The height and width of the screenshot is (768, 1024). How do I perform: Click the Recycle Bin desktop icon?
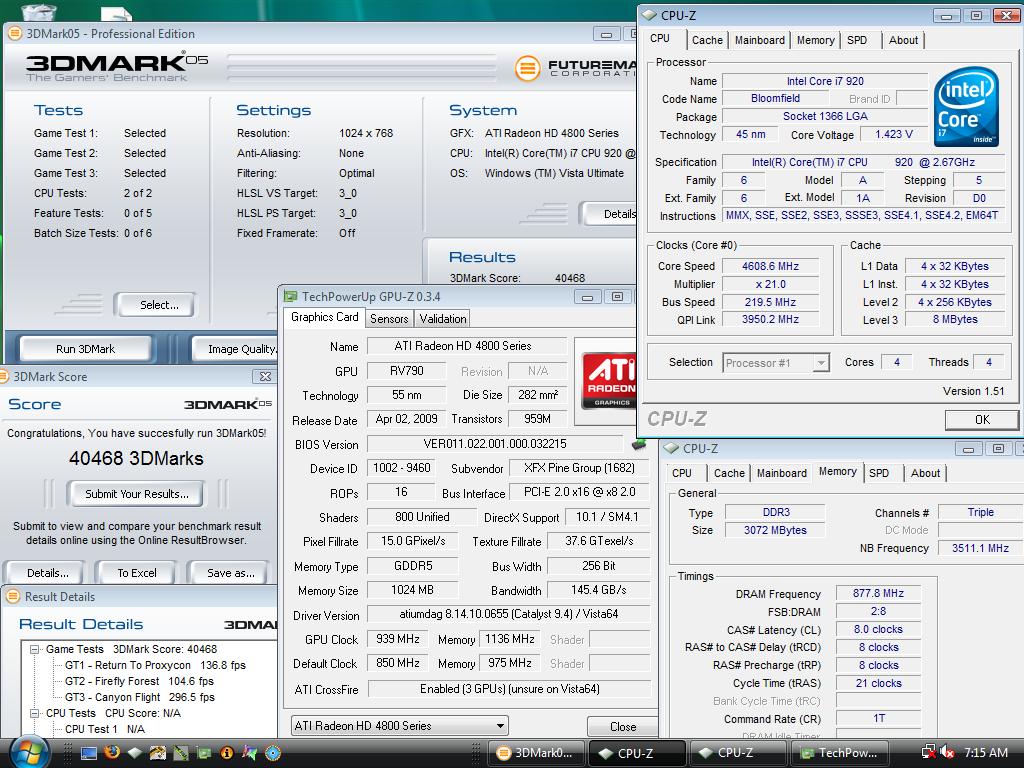[x=39, y=10]
